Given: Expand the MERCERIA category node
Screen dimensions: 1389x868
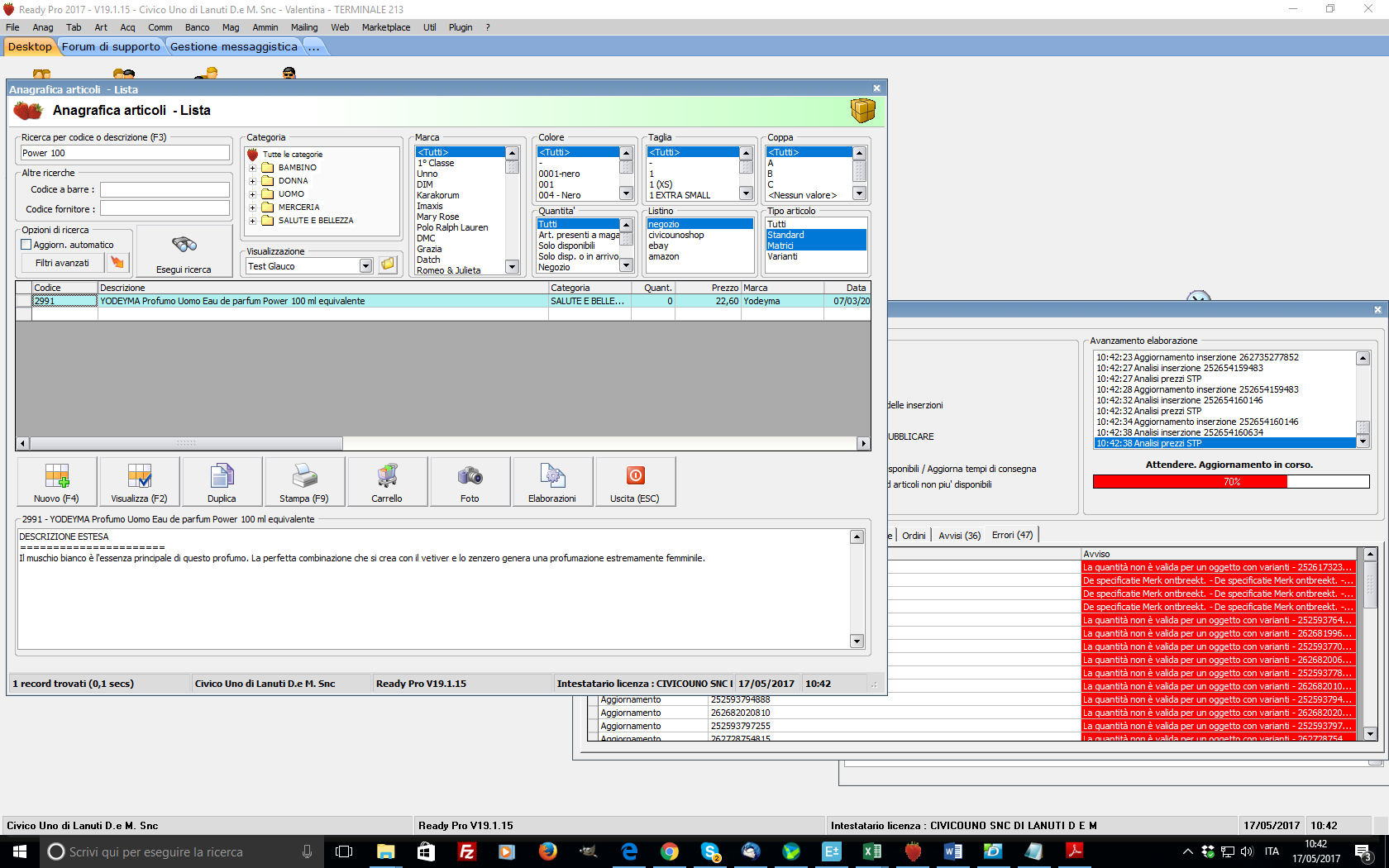Looking at the screenshot, I should pos(252,207).
